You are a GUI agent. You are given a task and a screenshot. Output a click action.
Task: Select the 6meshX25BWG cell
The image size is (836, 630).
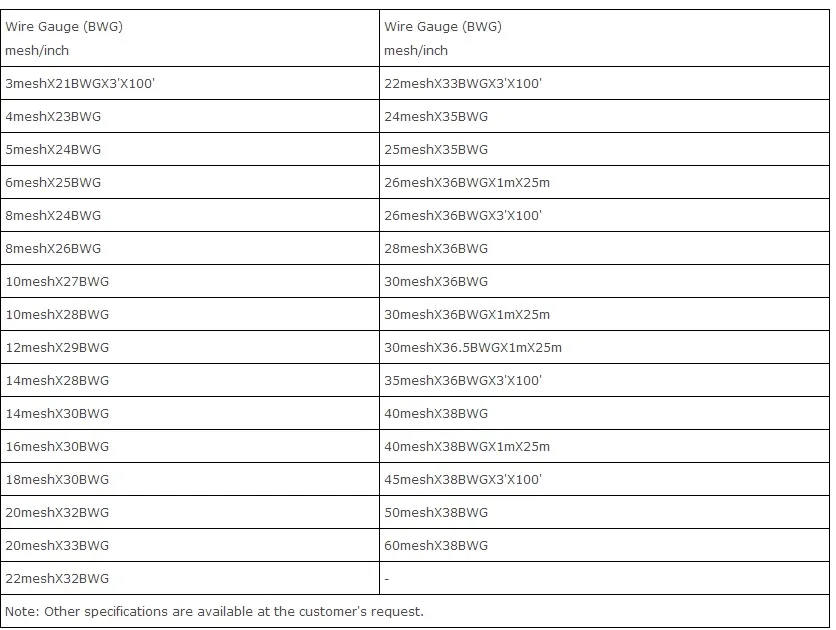54,183
